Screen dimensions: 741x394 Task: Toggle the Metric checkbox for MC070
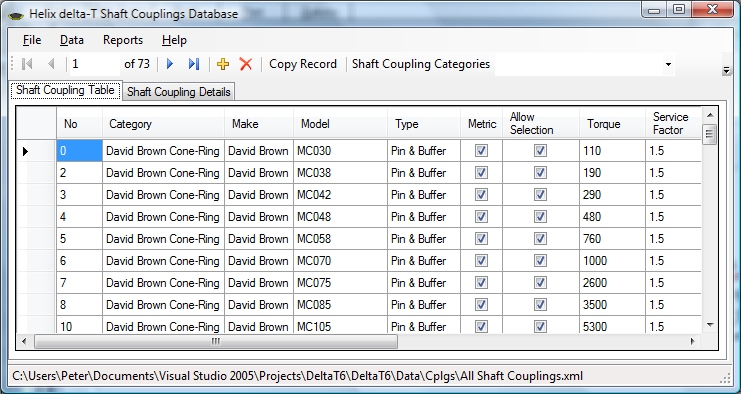pyautogui.click(x=482, y=260)
